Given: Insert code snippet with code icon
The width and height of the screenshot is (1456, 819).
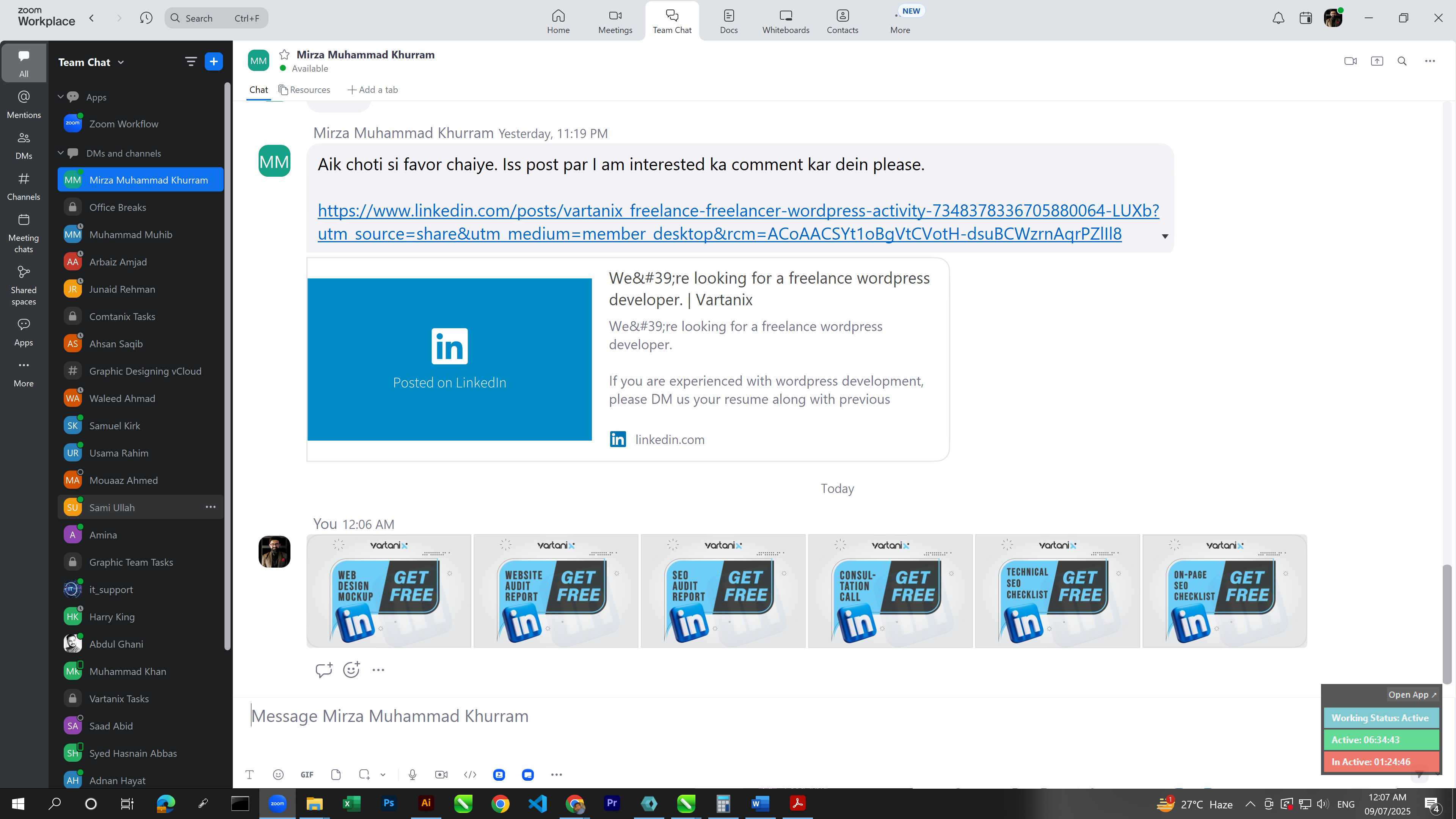Looking at the screenshot, I should coord(470,774).
